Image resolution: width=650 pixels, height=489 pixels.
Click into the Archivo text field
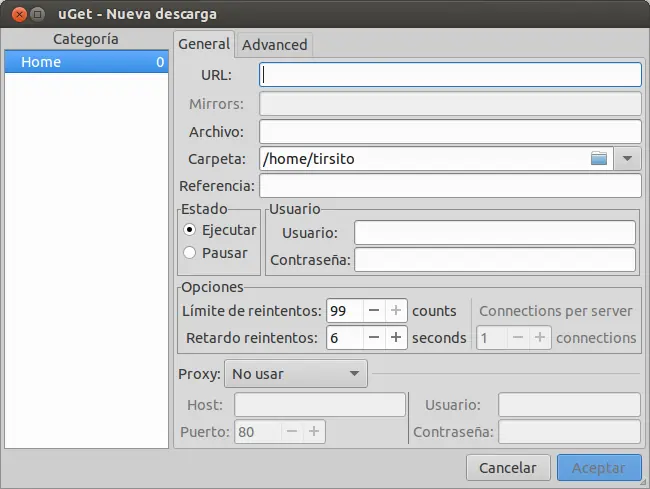(x=450, y=131)
